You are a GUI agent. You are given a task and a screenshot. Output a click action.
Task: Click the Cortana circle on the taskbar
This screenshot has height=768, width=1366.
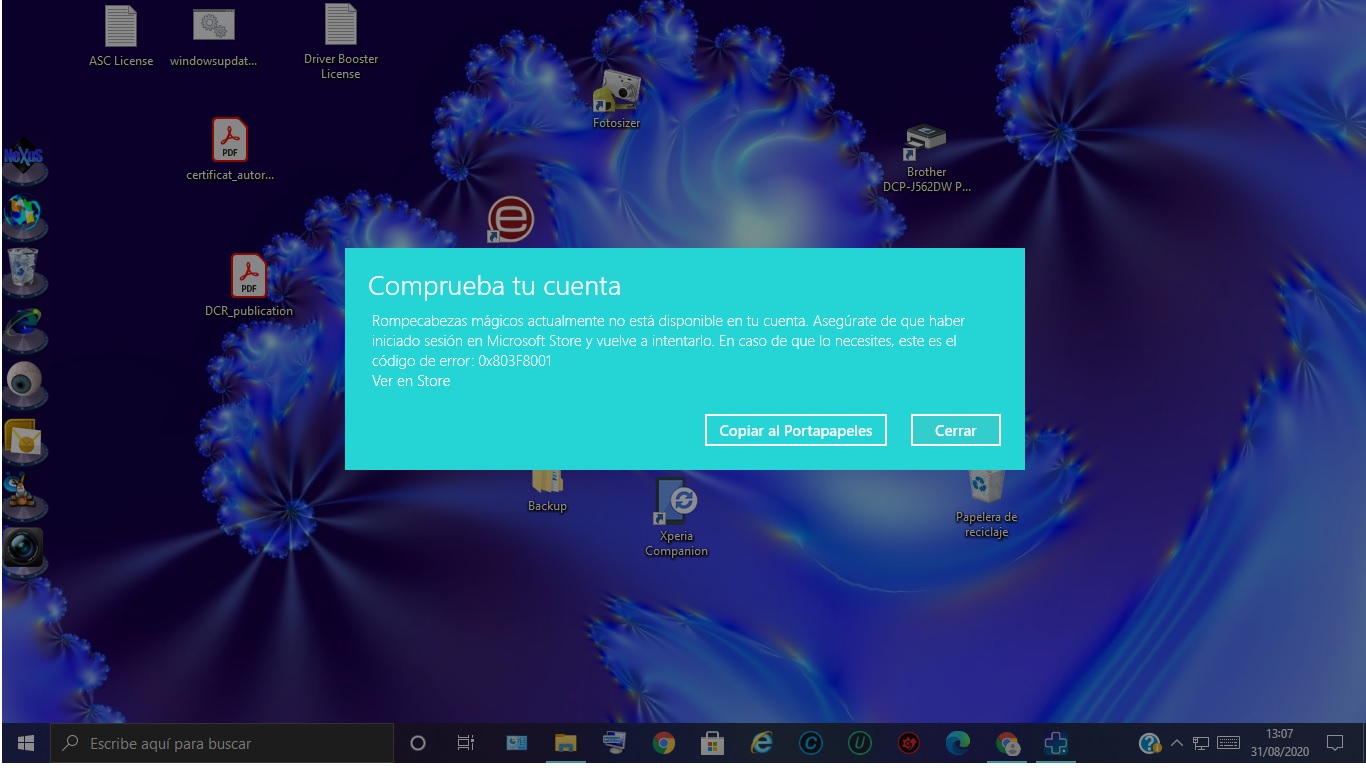click(418, 743)
